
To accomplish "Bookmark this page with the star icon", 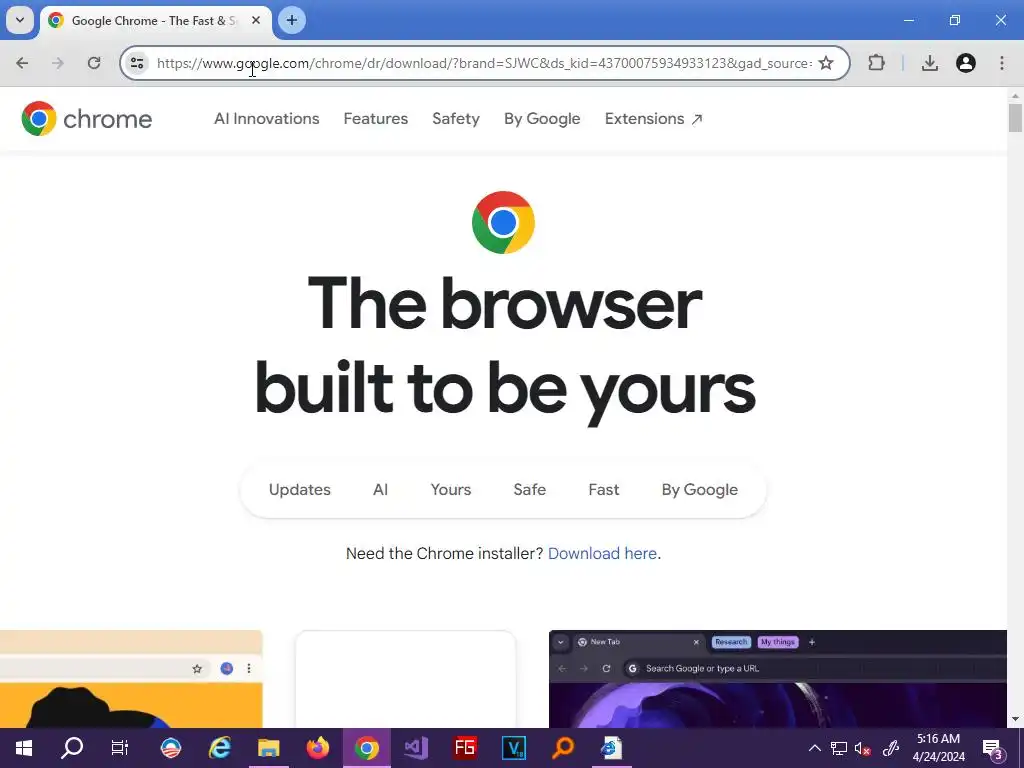I will coord(826,63).
